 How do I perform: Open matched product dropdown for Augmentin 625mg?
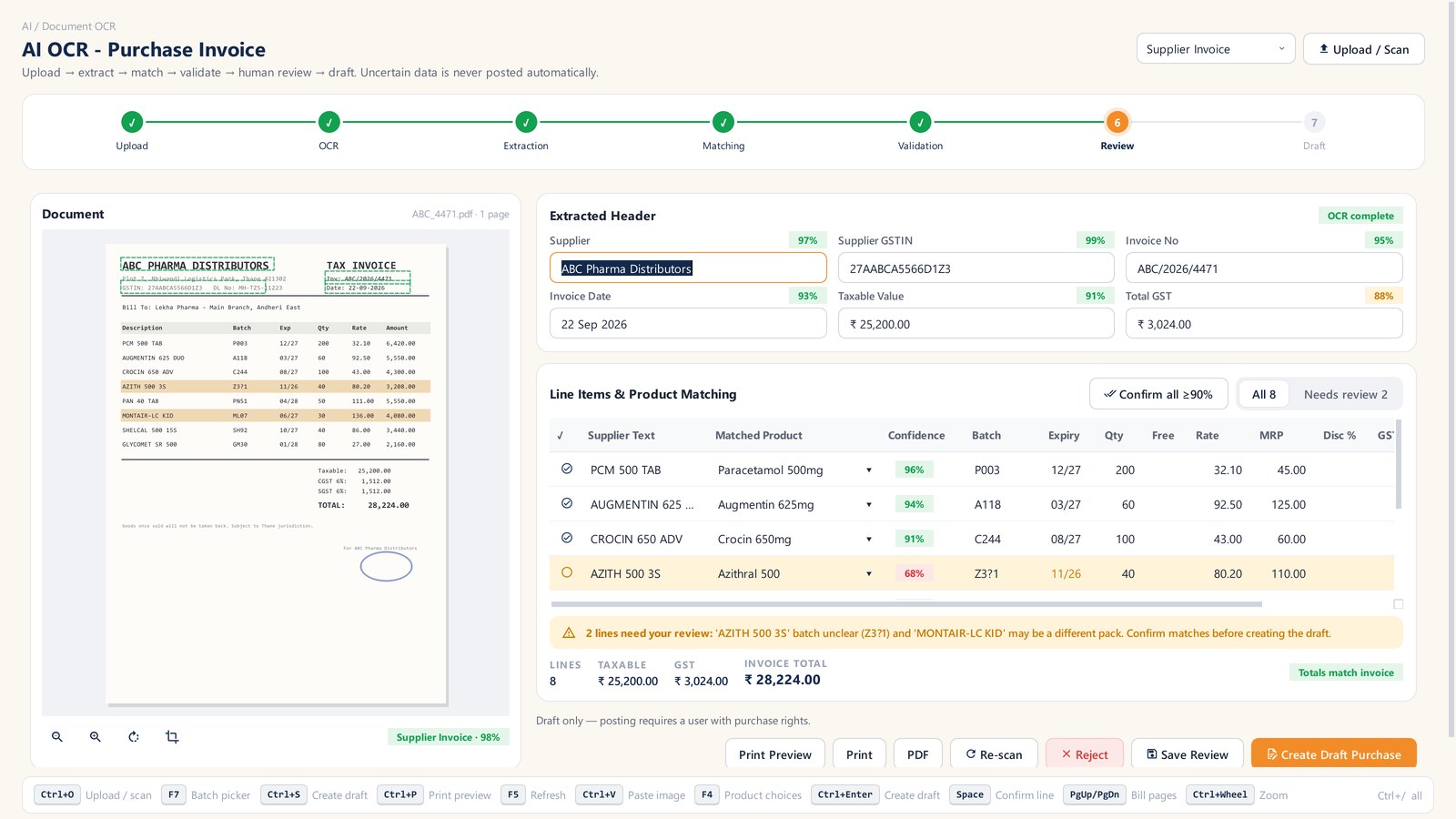(x=869, y=505)
